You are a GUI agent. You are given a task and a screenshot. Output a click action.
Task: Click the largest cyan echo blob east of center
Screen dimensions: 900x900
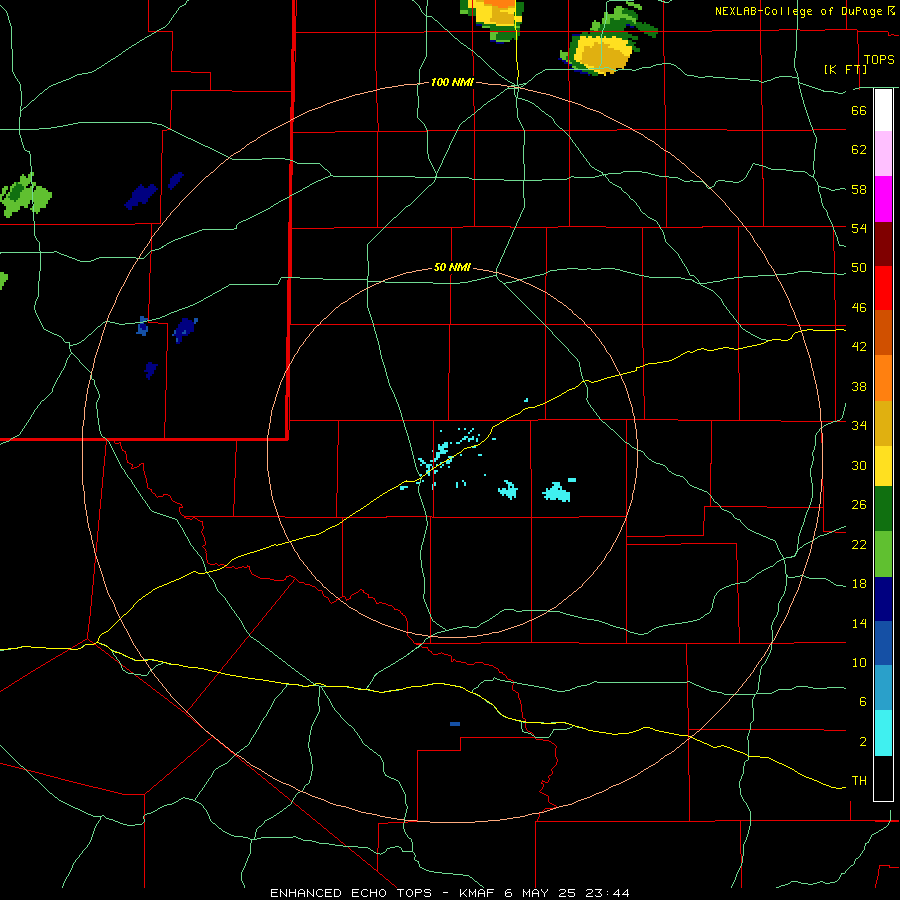tap(556, 492)
